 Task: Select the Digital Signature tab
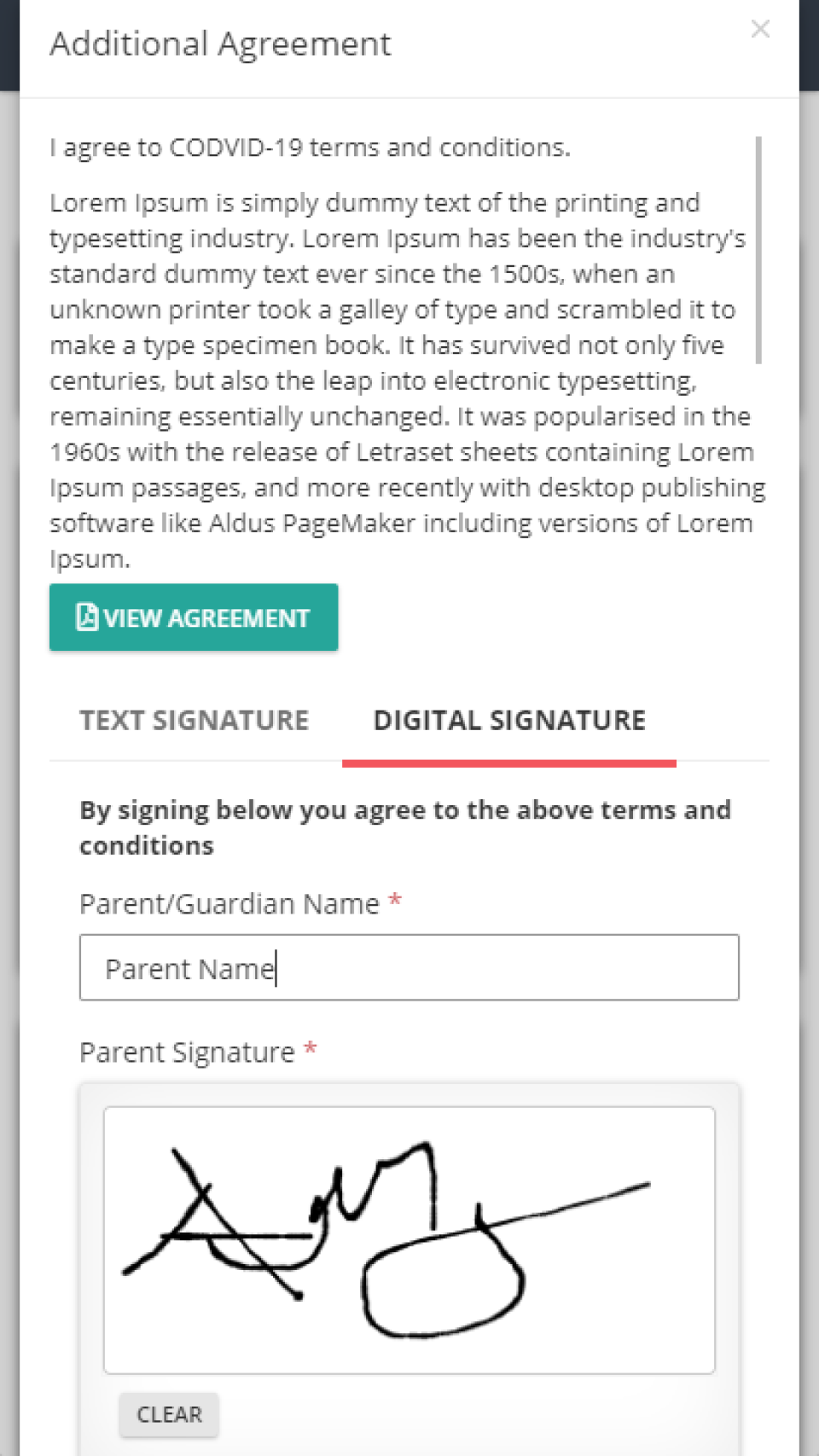click(509, 721)
